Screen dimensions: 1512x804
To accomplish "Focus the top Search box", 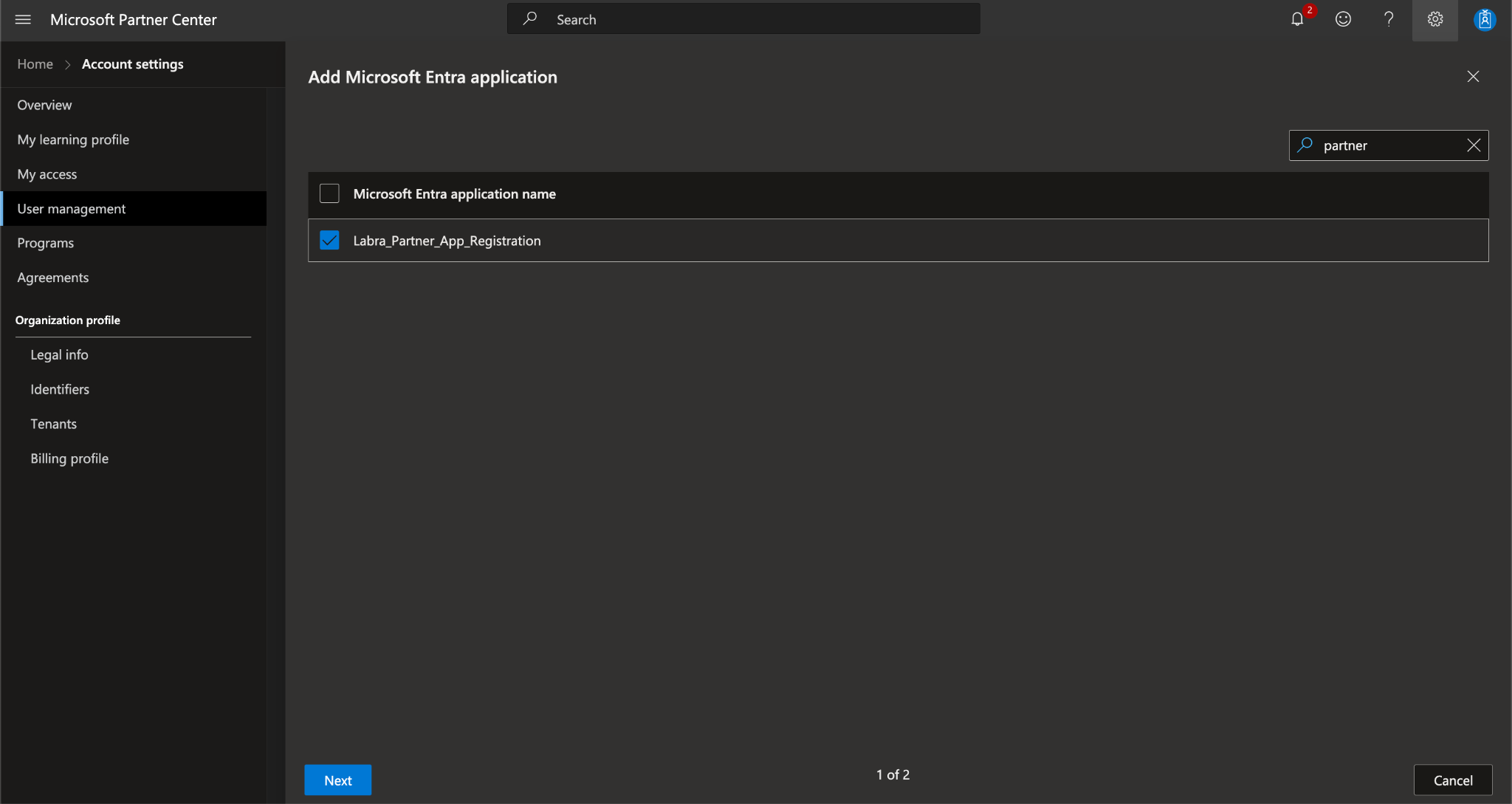I will pyautogui.click(x=743, y=19).
